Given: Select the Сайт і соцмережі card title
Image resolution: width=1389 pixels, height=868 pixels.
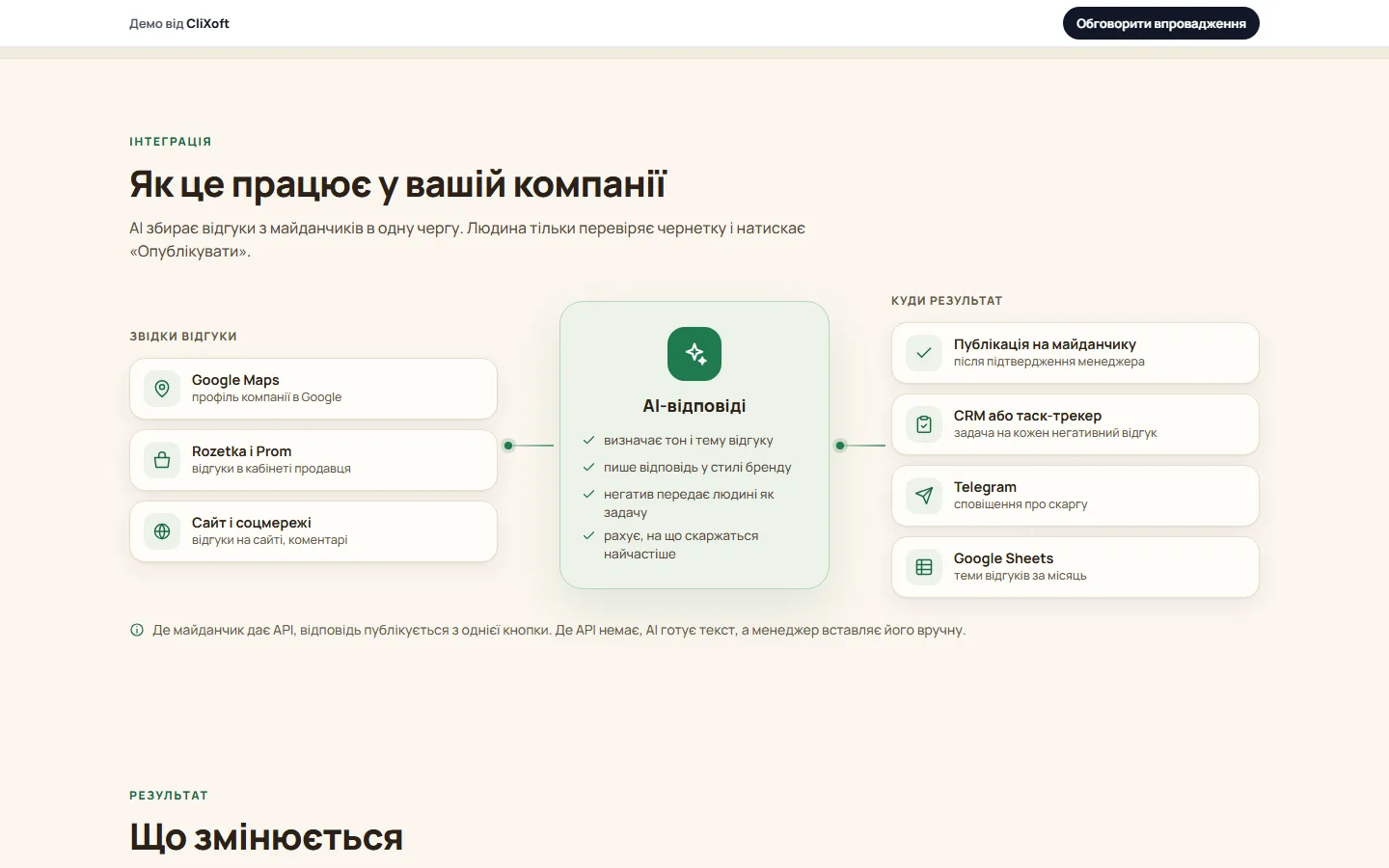Looking at the screenshot, I should click(x=252, y=523).
